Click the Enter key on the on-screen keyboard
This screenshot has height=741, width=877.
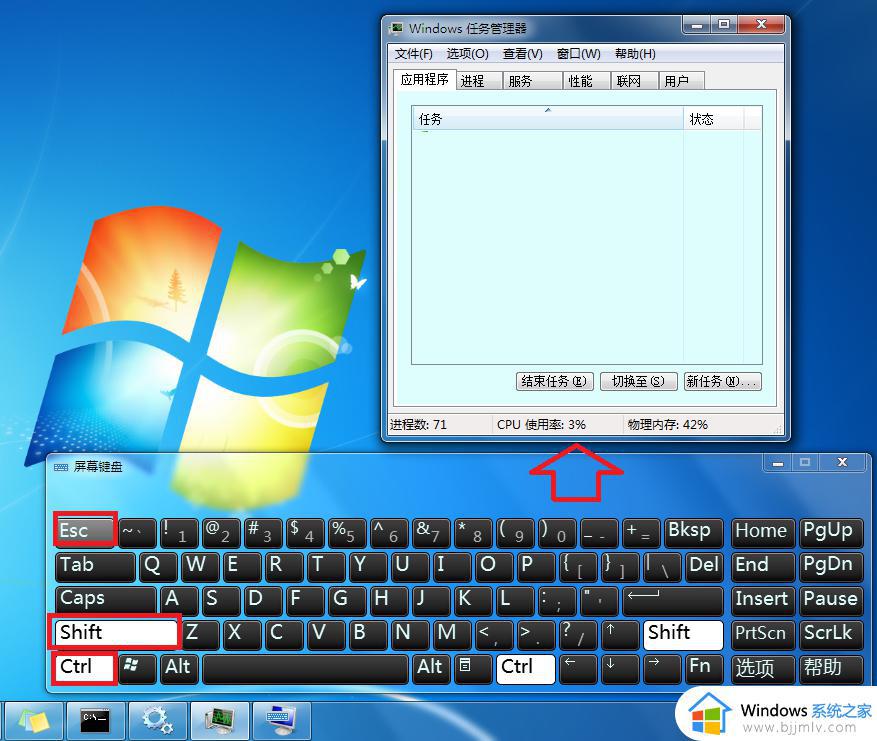(x=673, y=601)
